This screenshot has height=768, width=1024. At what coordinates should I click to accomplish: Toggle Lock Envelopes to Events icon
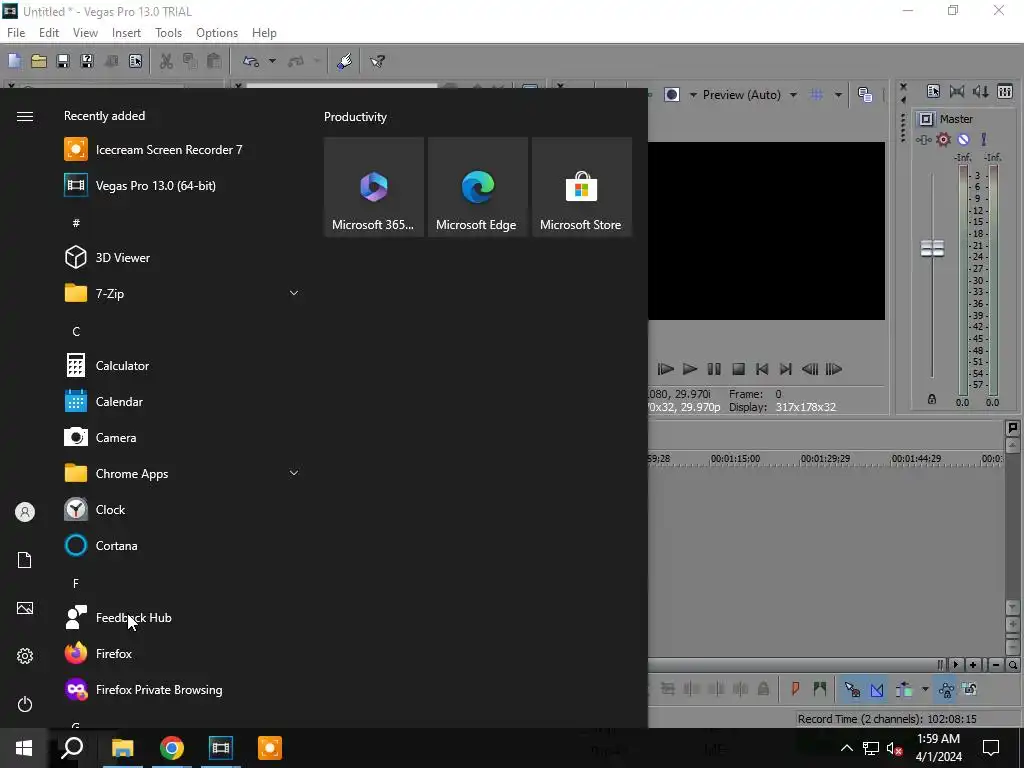(x=946, y=689)
